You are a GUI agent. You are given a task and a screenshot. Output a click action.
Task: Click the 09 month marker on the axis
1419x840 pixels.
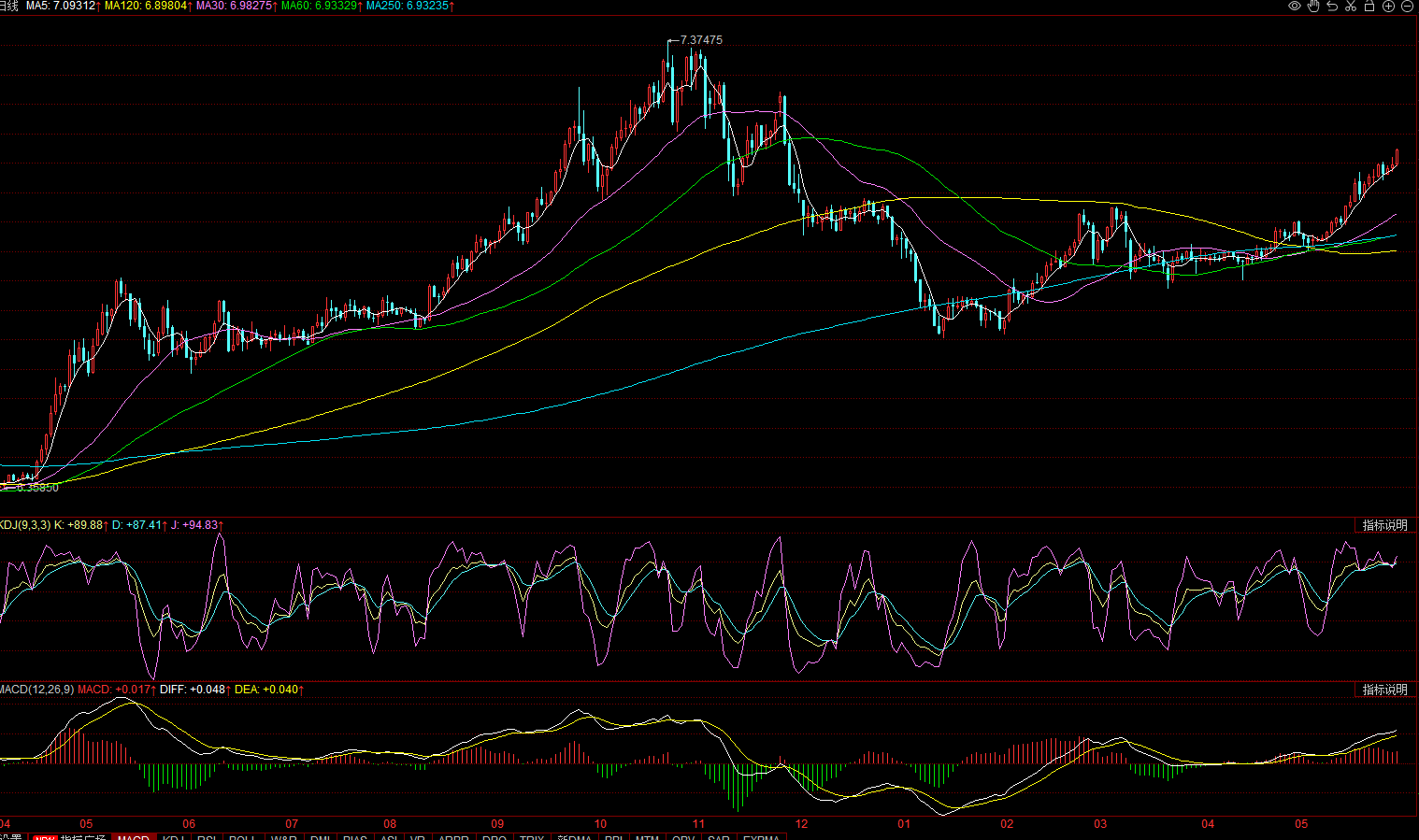(497, 824)
